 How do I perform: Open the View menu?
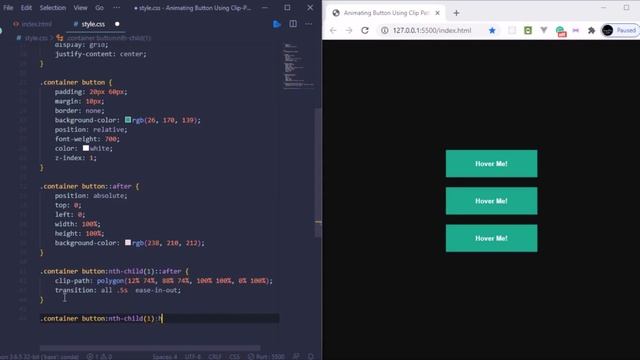pyautogui.click(x=80, y=8)
